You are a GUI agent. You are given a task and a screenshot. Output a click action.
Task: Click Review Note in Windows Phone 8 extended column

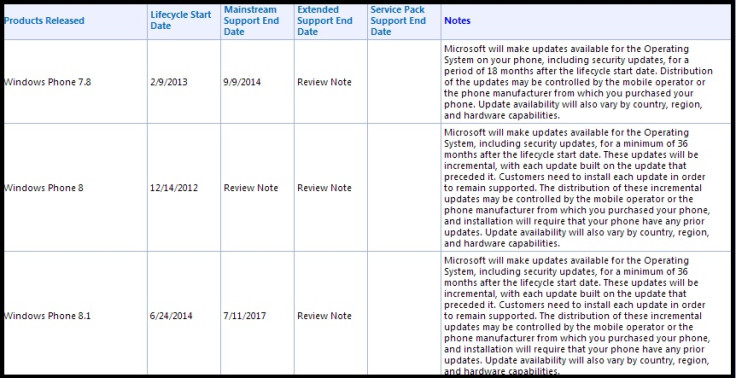[x=324, y=188]
